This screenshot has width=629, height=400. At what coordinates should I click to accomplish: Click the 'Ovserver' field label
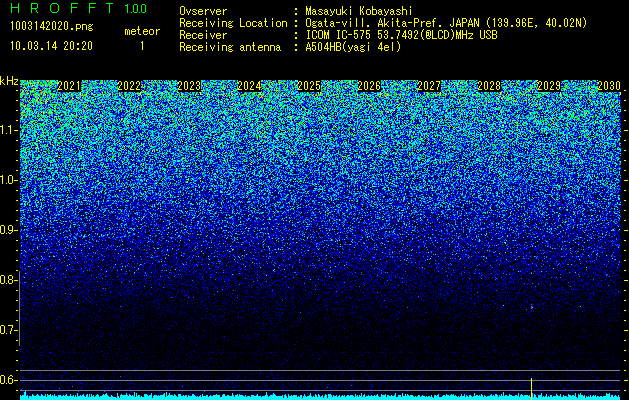coord(203,11)
